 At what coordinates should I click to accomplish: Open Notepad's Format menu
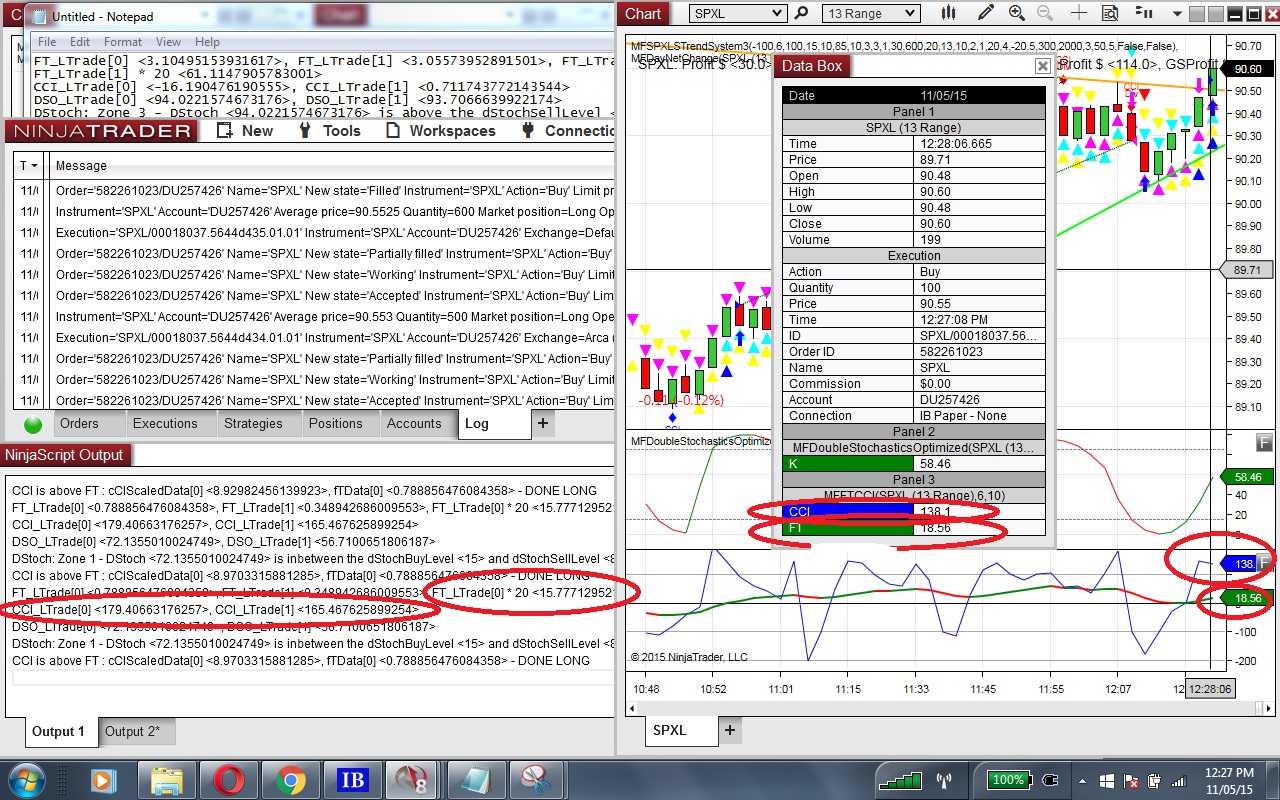click(123, 42)
